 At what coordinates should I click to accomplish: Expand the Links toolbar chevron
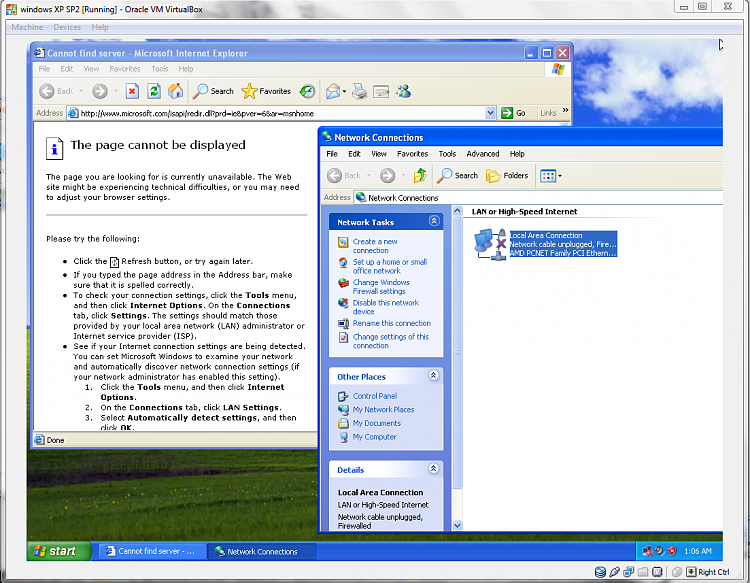[x=565, y=110]
